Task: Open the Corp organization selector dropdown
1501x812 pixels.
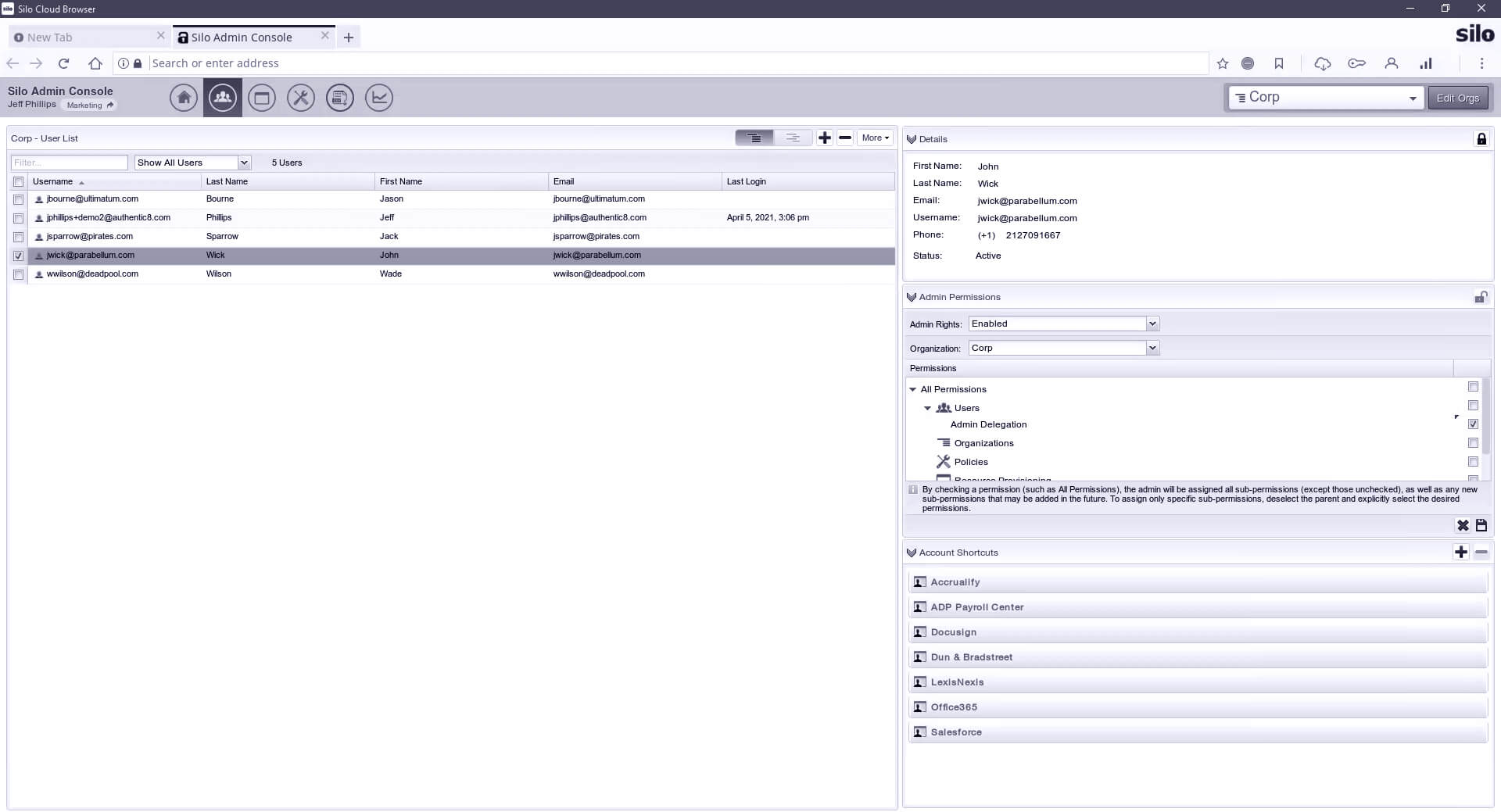Action: coord(1325,98)
